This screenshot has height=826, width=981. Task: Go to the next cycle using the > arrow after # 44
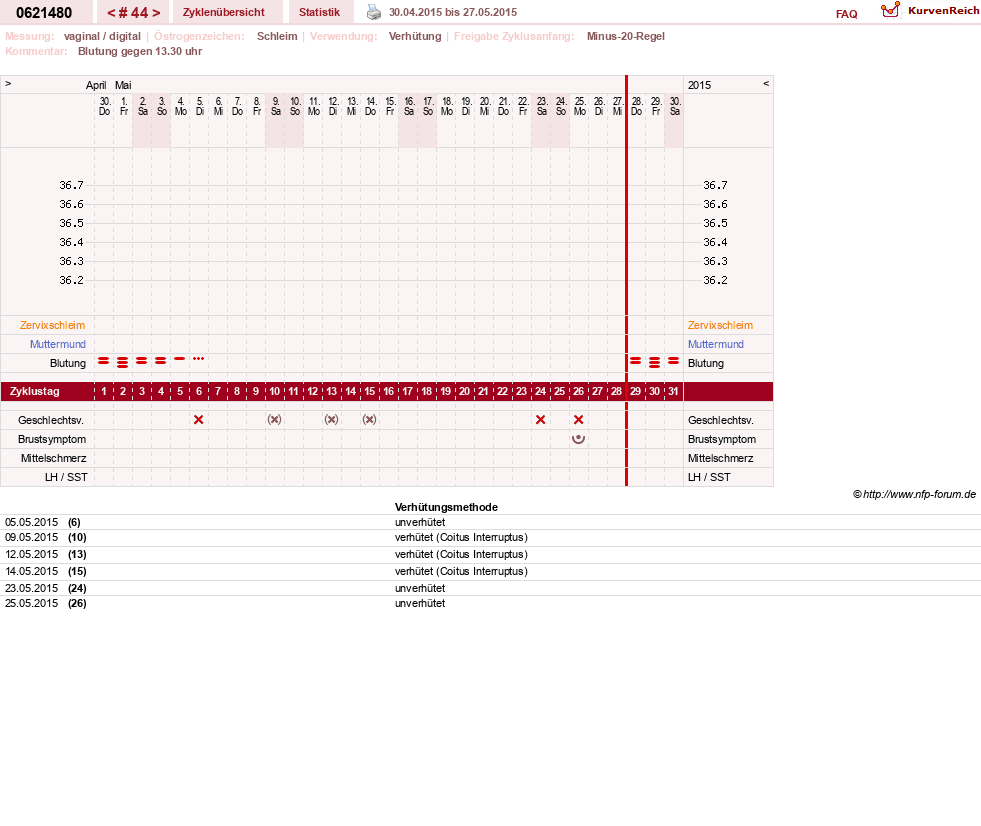156,13
